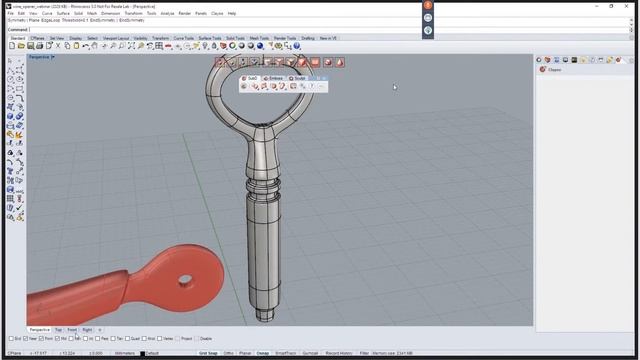The image size is (640, 360).
Task: Toggle Osnap in status bar
Action: [262, 353]
